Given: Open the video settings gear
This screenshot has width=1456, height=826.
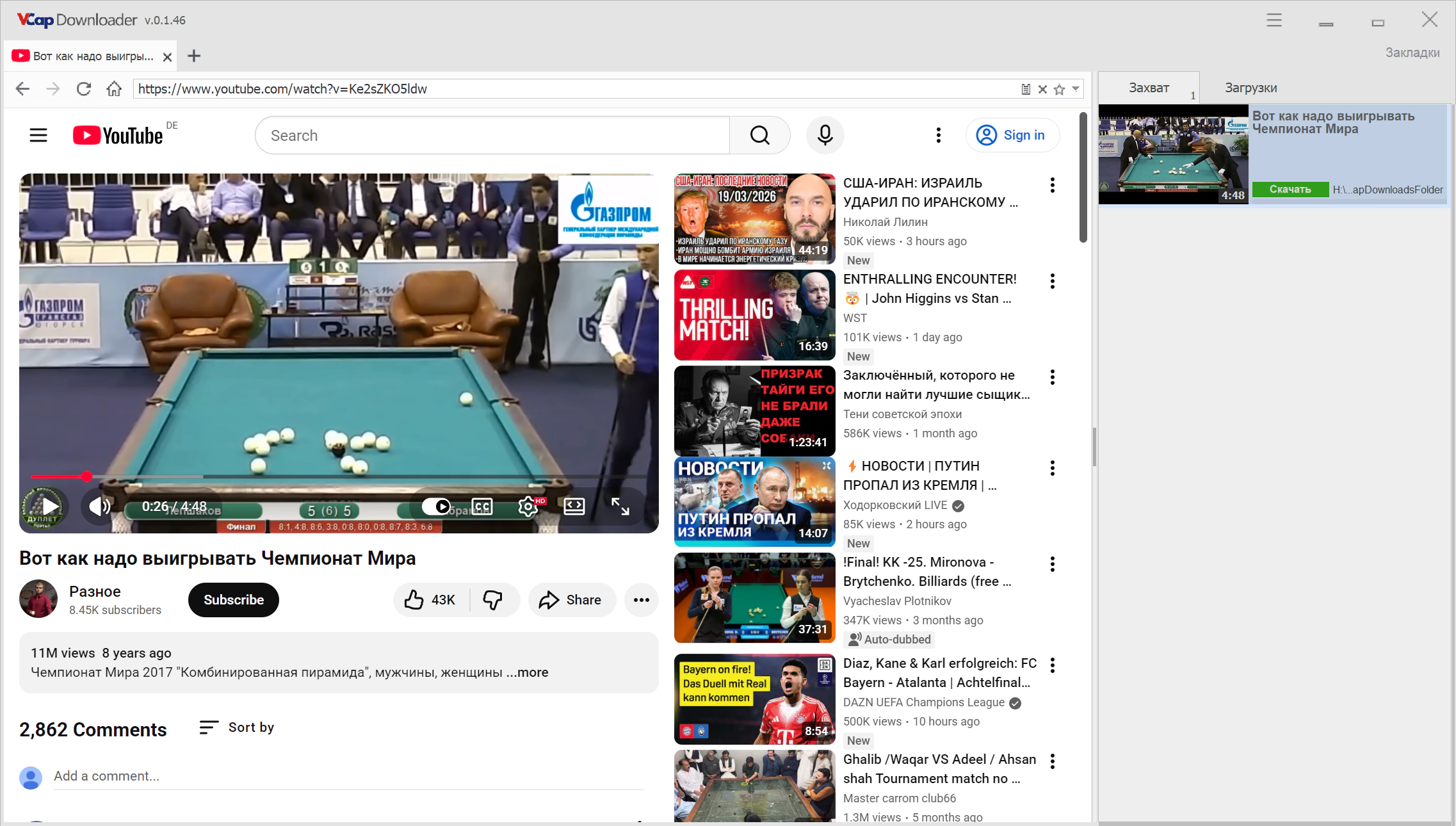Looking at the screenshot, I should (x=528, y=506).
